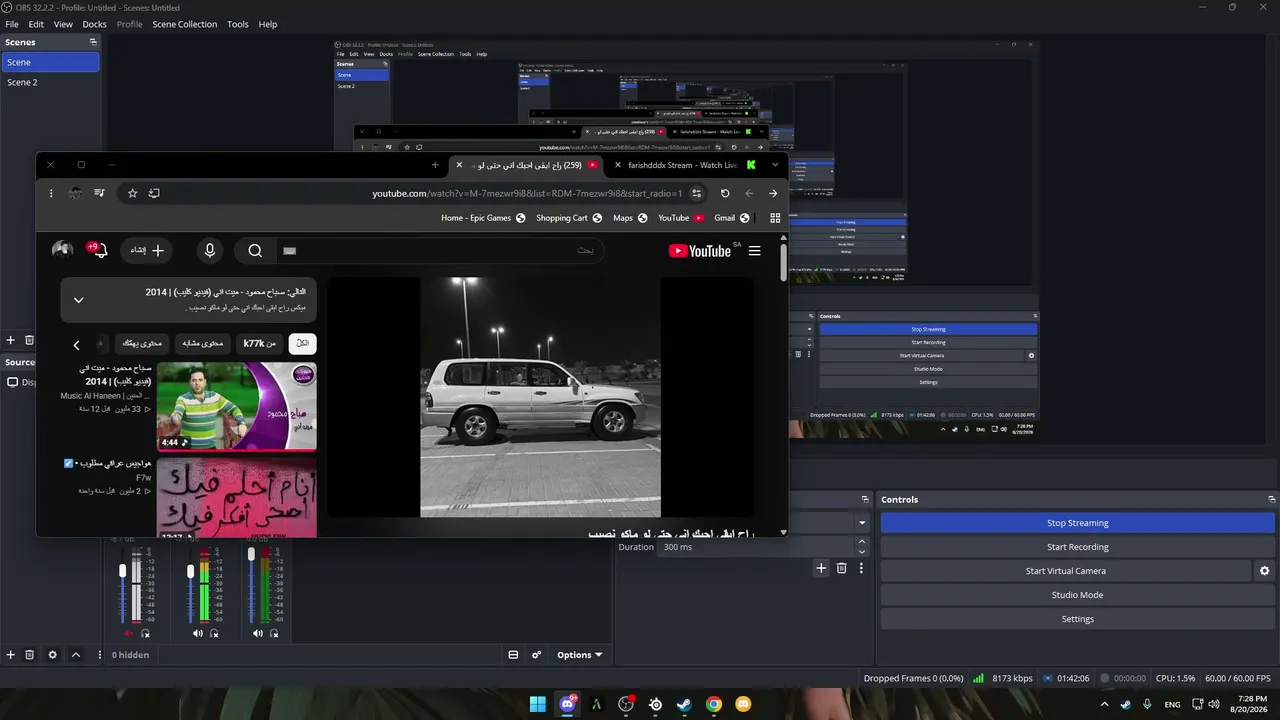Open the OBS Docks menu
The image size is (1280, 720).
pyautogui.click(x=94, y=24)
